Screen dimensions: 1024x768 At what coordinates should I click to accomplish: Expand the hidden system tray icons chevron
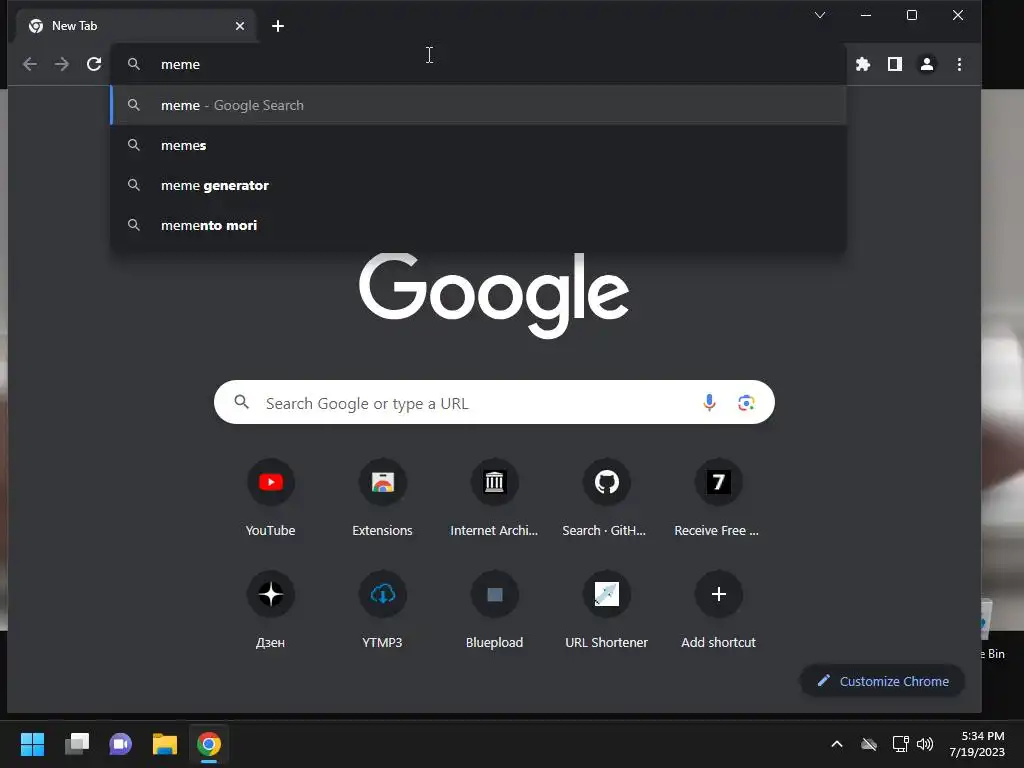[x=837, y=744]
